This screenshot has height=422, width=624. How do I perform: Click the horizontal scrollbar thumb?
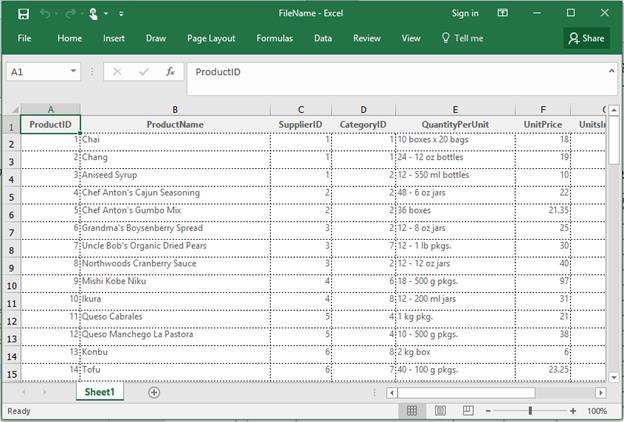466,393
